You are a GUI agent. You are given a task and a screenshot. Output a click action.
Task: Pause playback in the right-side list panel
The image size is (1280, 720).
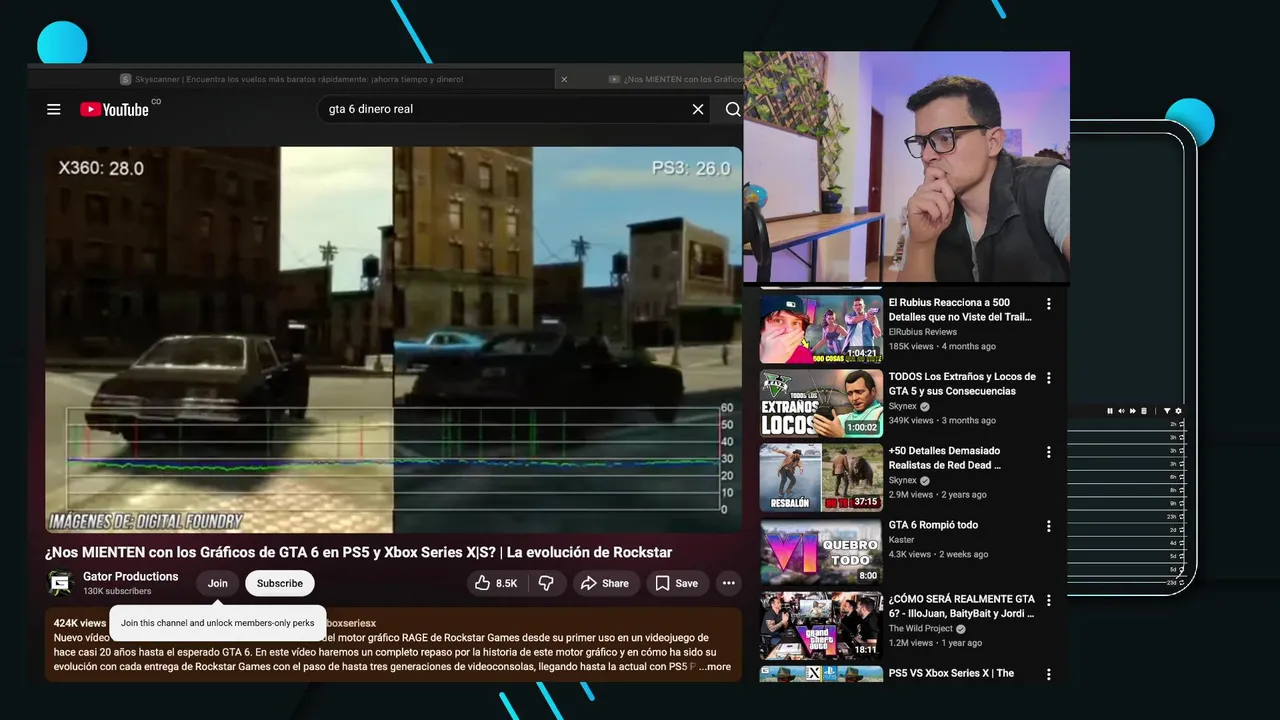[1110, 411]
